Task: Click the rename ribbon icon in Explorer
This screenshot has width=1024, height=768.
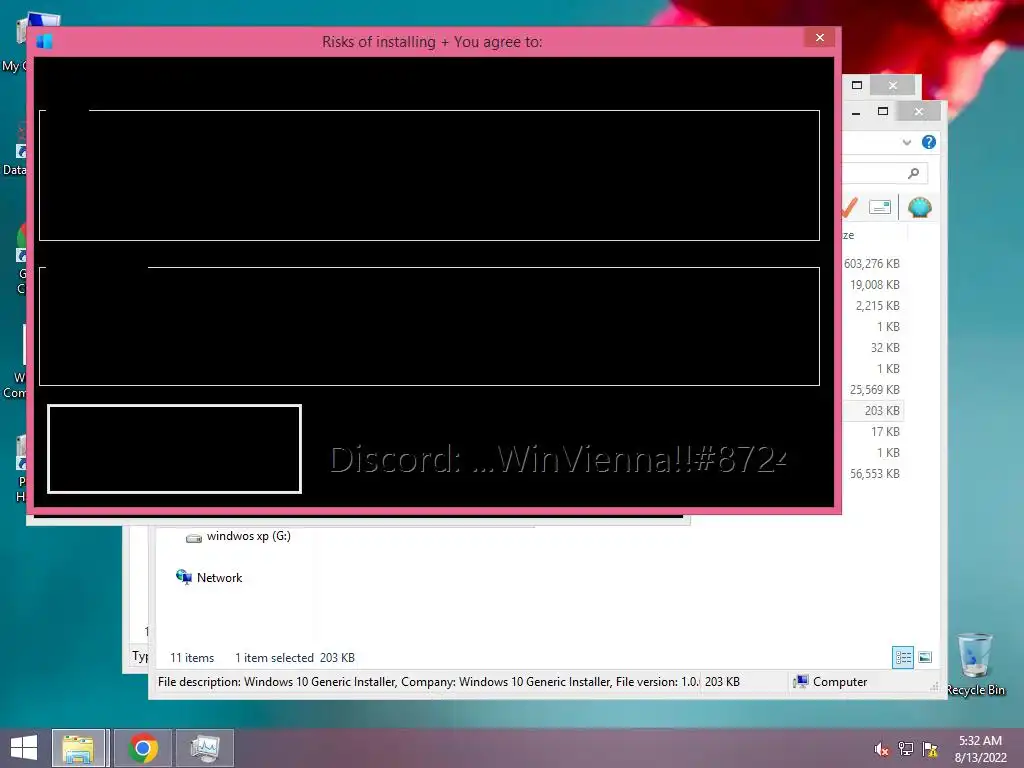Action: (880, 208)
